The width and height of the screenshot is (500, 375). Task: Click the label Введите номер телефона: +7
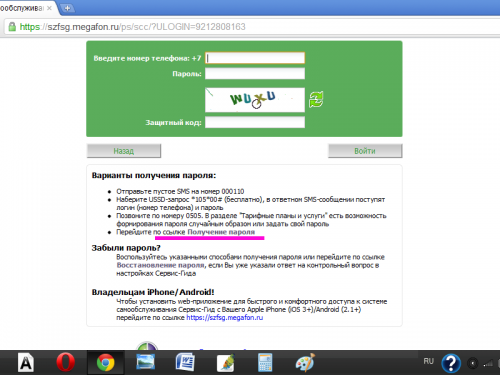point(147,58)
